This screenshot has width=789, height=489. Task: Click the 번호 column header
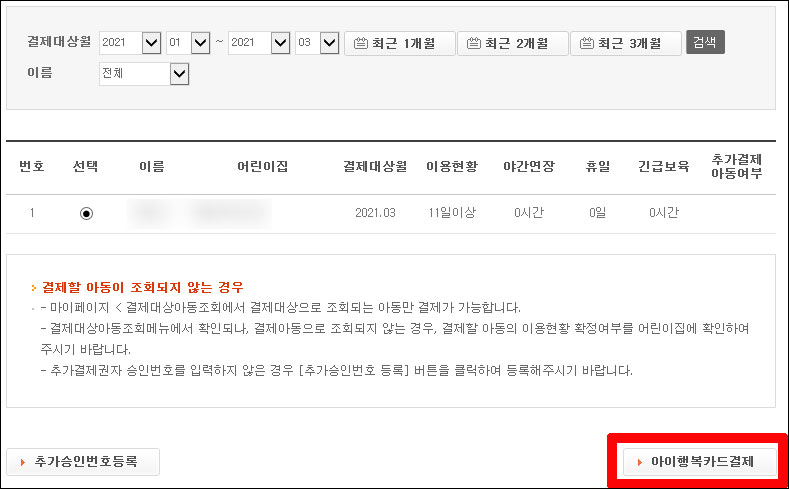[x=32, y=167]
